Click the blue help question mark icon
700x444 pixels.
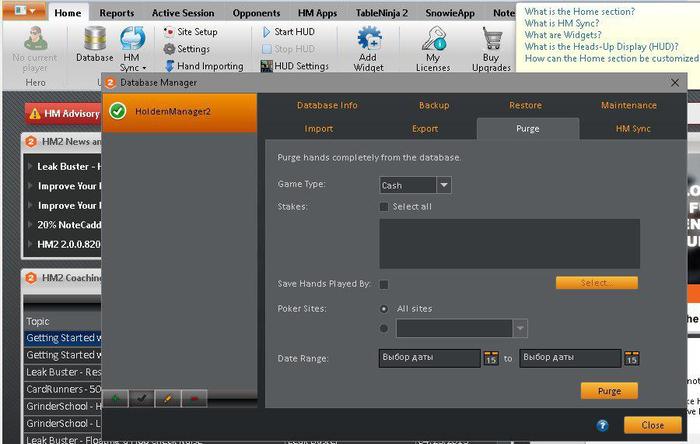[x=602, y=425]
